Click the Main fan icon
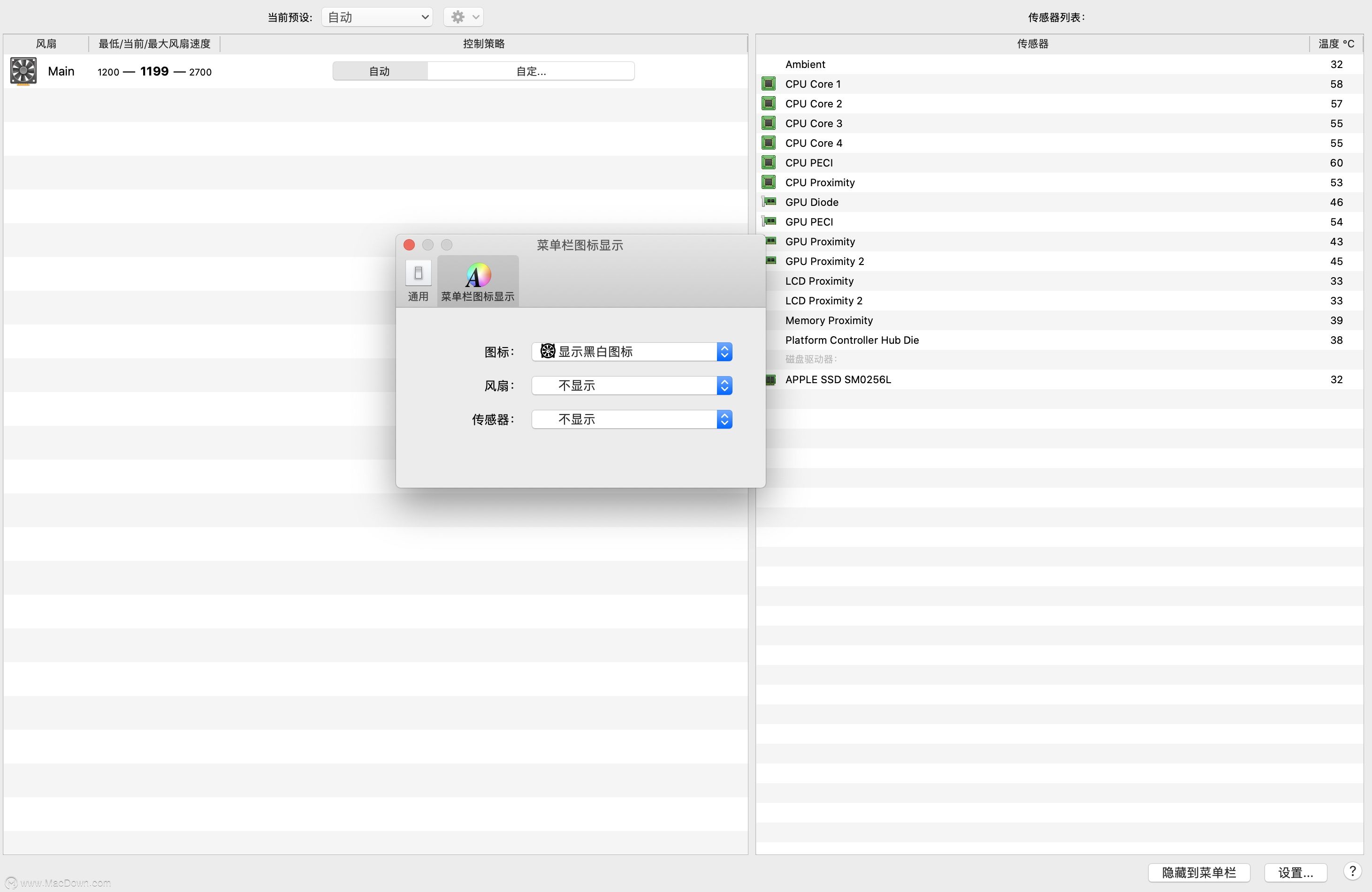This screenshot has width=1372, height=892. click(23, 71)
